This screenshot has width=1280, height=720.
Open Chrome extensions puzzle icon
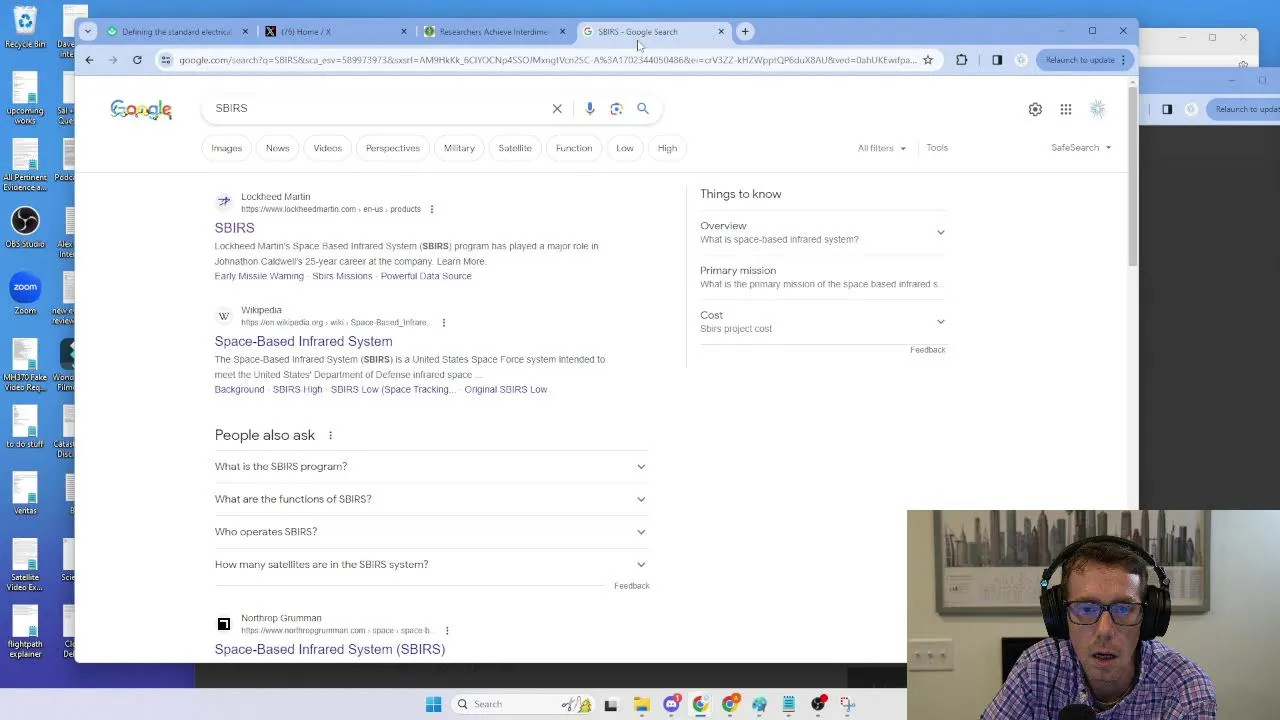point(961,60)
